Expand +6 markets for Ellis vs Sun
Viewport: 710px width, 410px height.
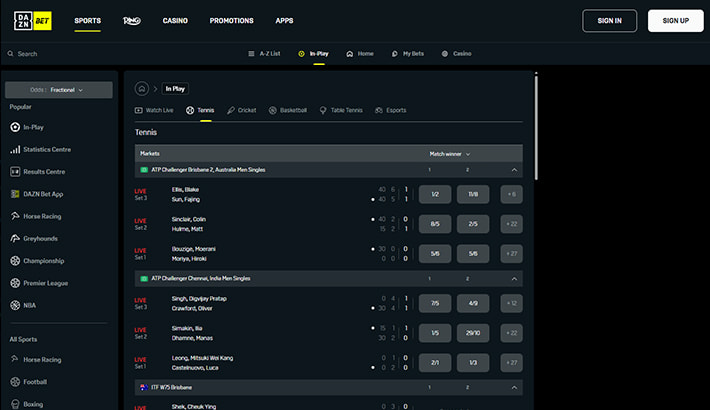pos(511,194)
